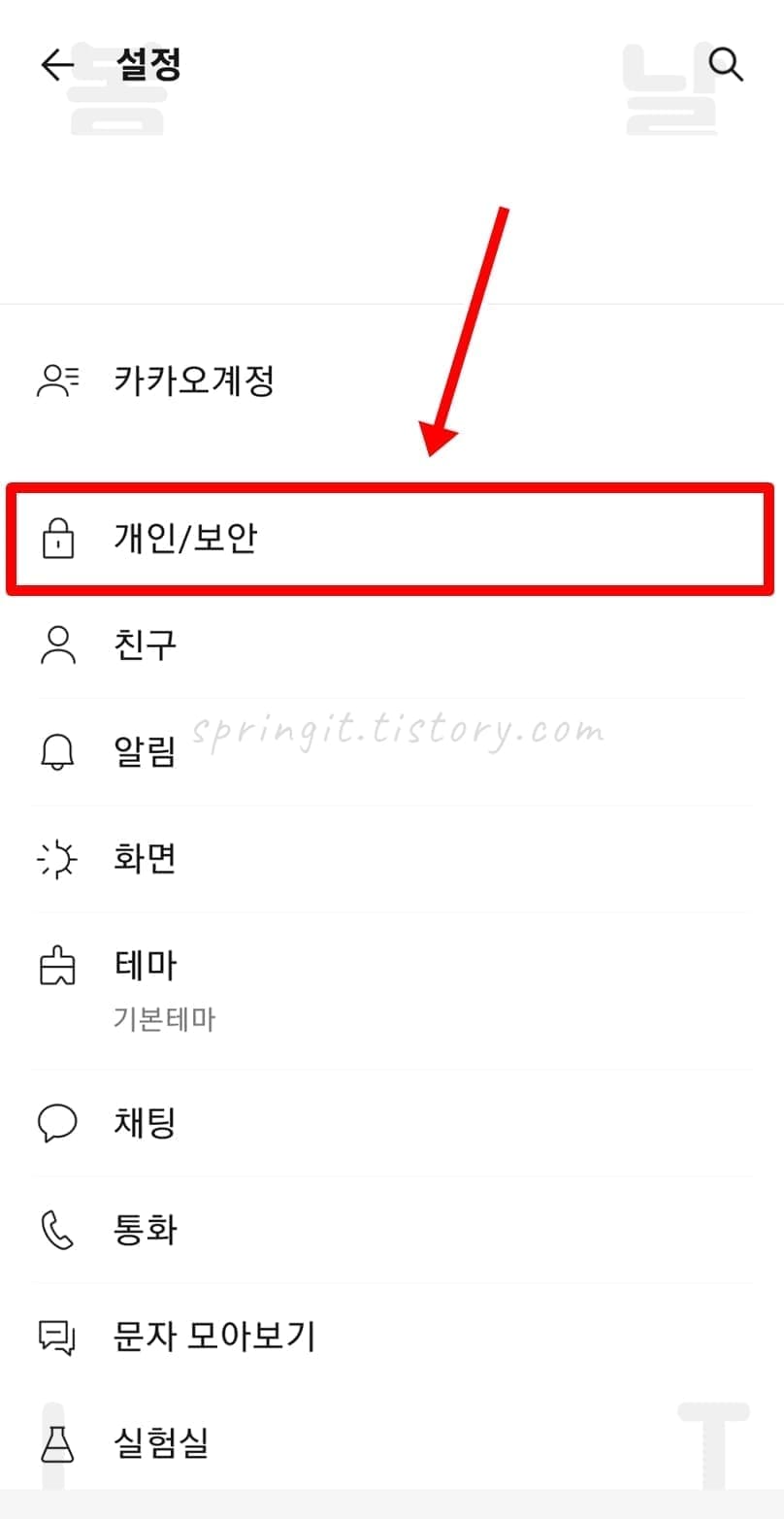The image size is (784, 1519).
Task: Tap the friend silhouette icon
Action: click(x=58, y=644)
